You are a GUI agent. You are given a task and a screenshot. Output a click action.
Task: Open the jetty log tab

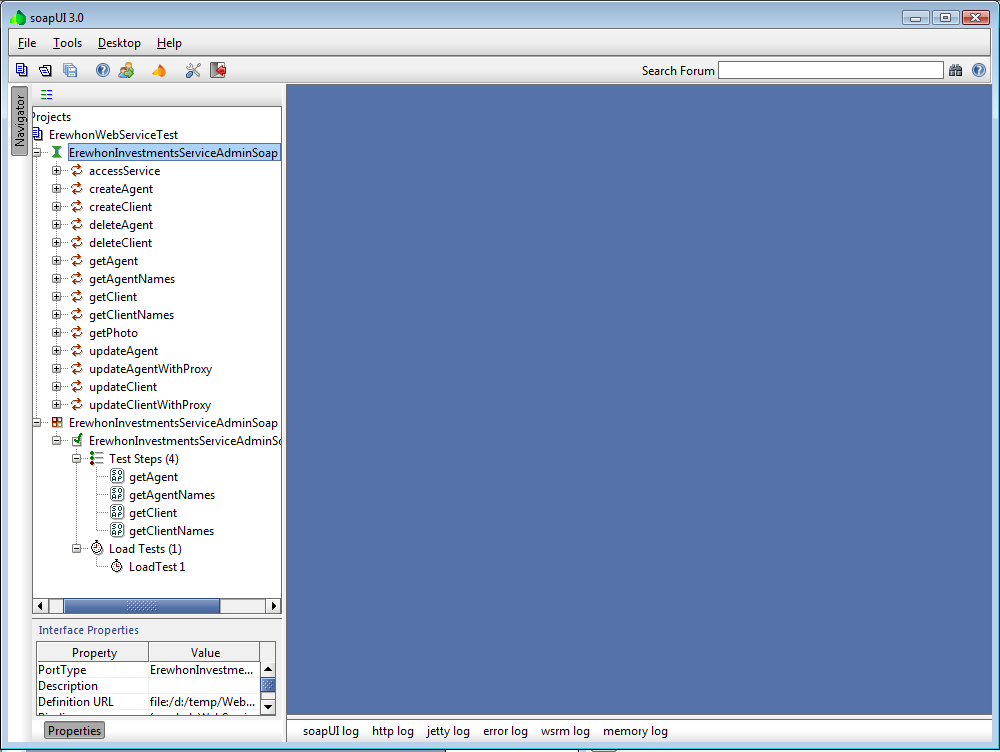click(x=448, y=731)
